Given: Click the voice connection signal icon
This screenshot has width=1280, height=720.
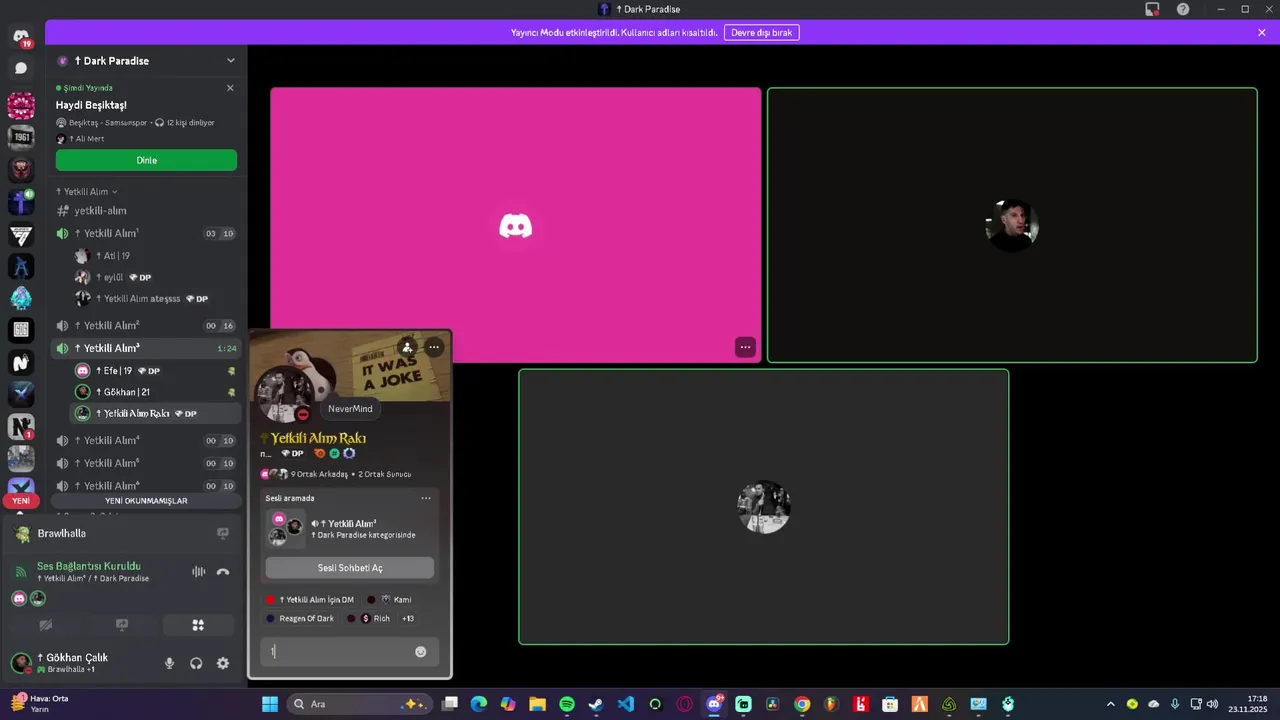Looking at the screenshot, I should click(x=21, y=572).
